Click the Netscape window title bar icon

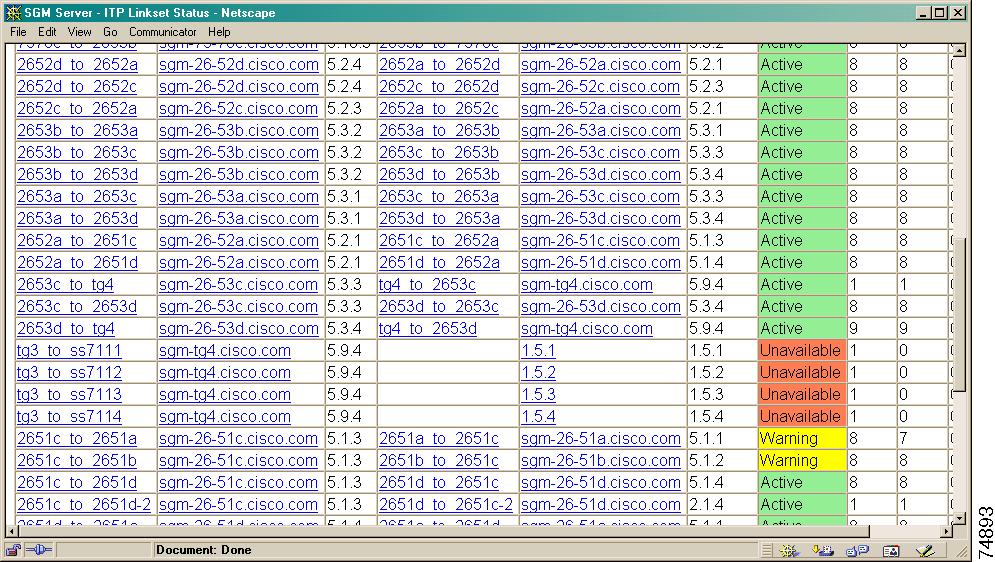(13, 13)
